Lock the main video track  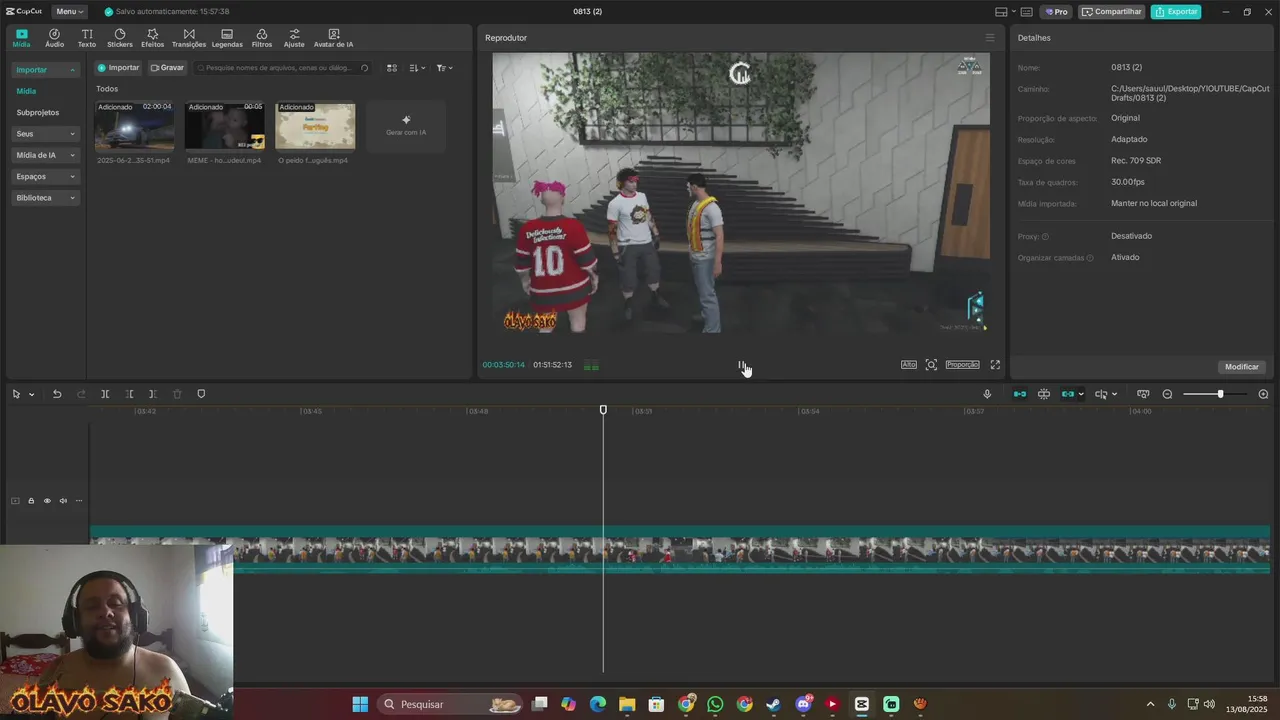pos(31,501)
